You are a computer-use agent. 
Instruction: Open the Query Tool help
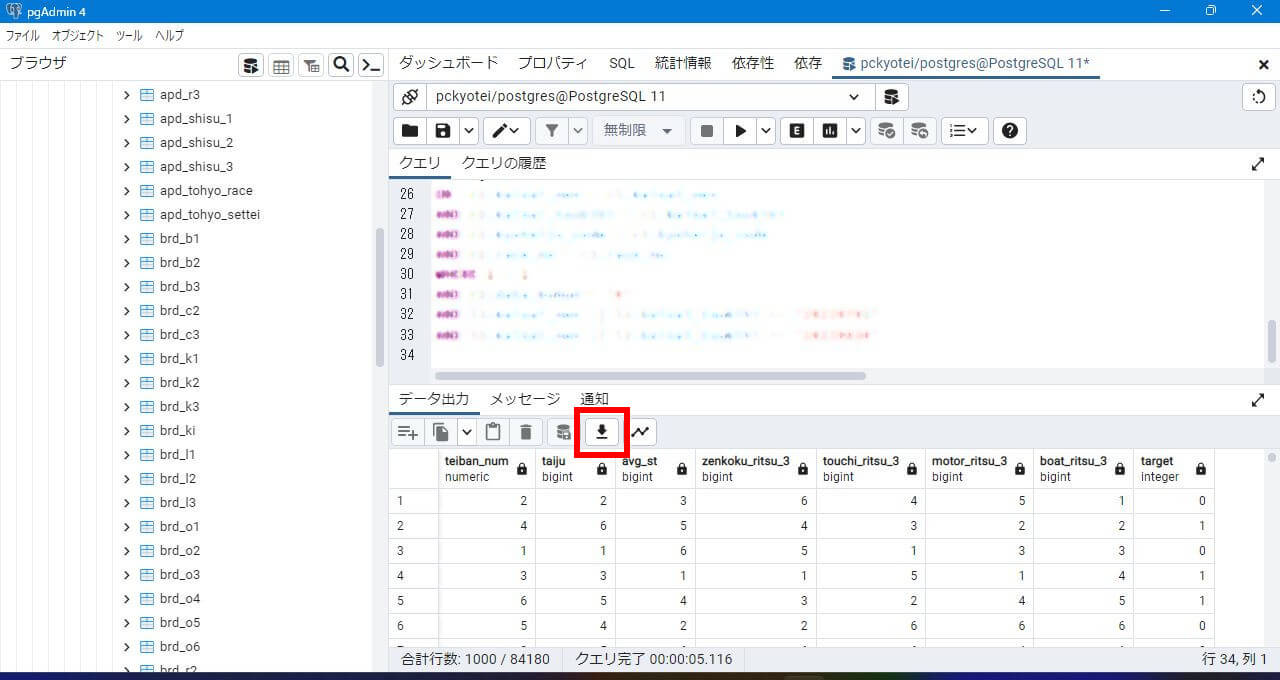[x=1009, y=130]
